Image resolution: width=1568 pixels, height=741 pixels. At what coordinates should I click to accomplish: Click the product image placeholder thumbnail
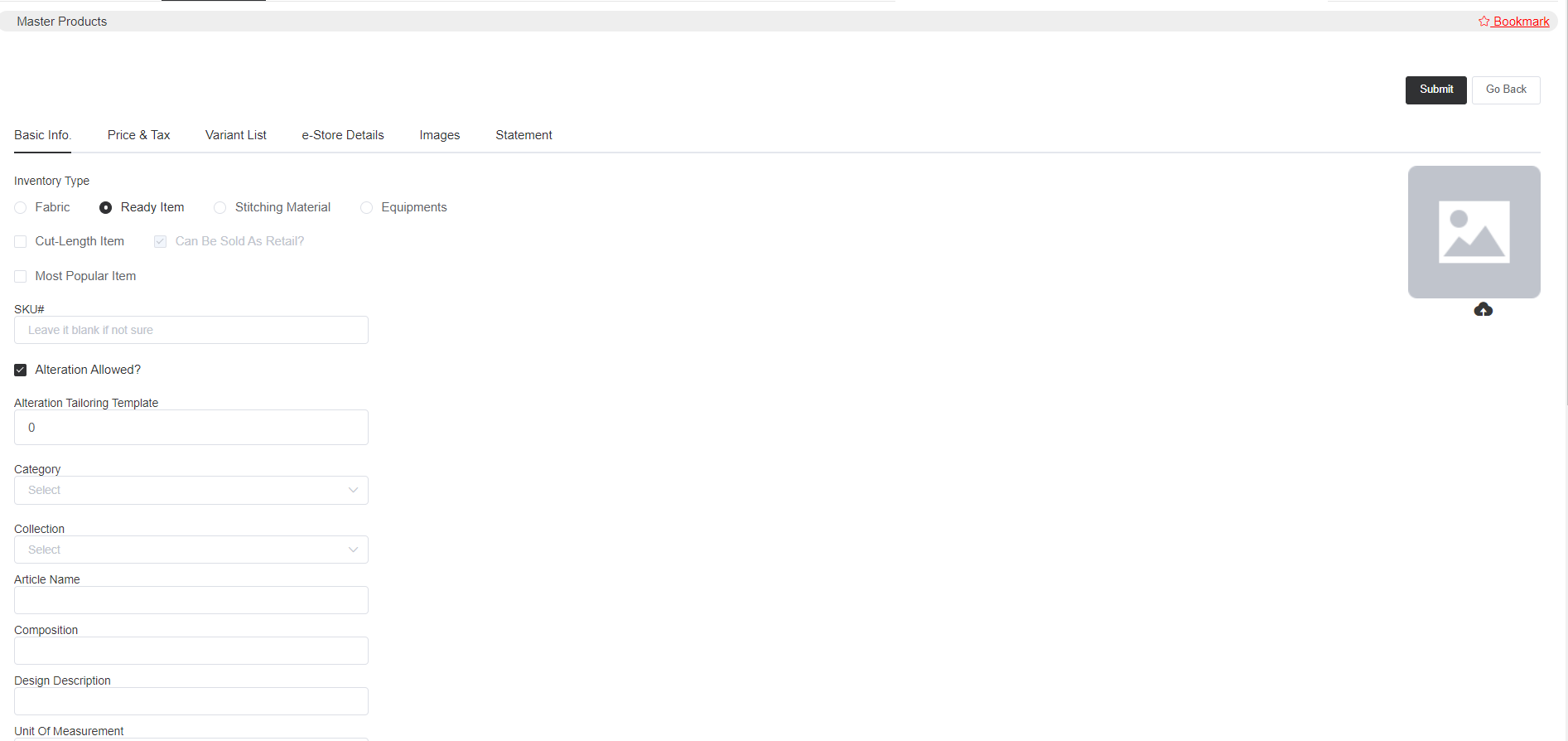click(1474, 232)
